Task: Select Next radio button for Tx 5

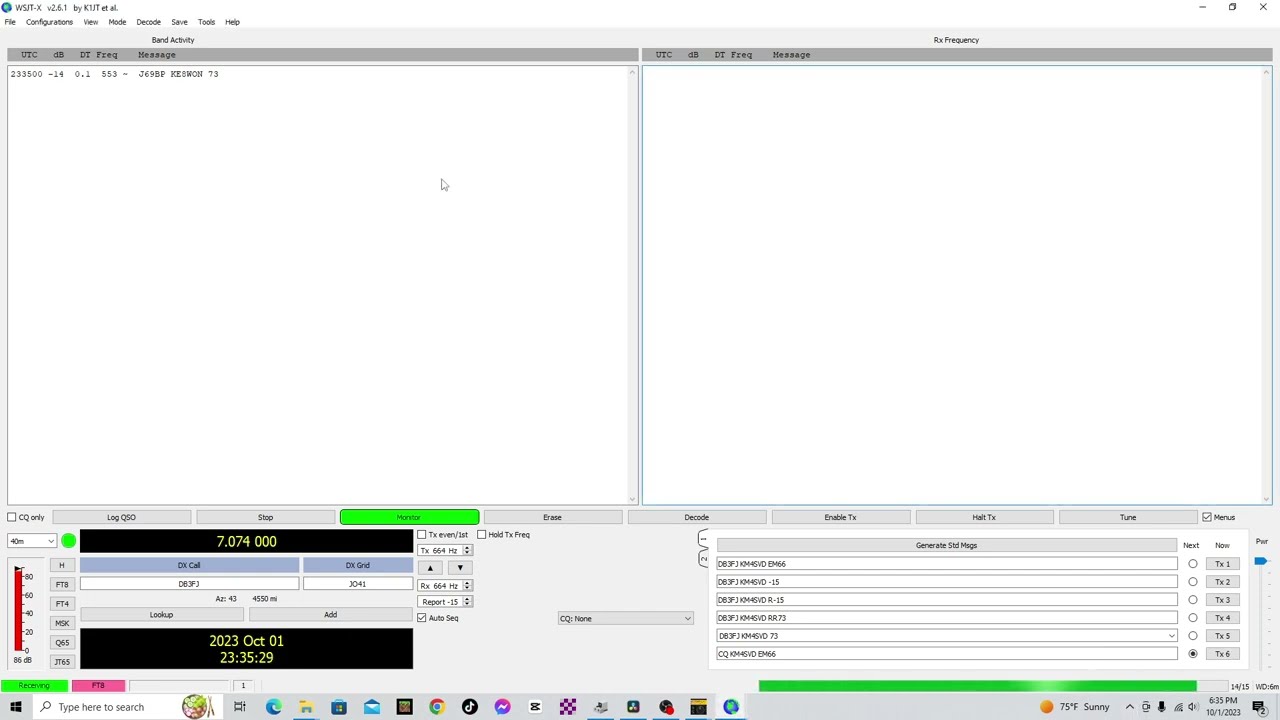Action: pyautogui.click(x=1193, y=636)
